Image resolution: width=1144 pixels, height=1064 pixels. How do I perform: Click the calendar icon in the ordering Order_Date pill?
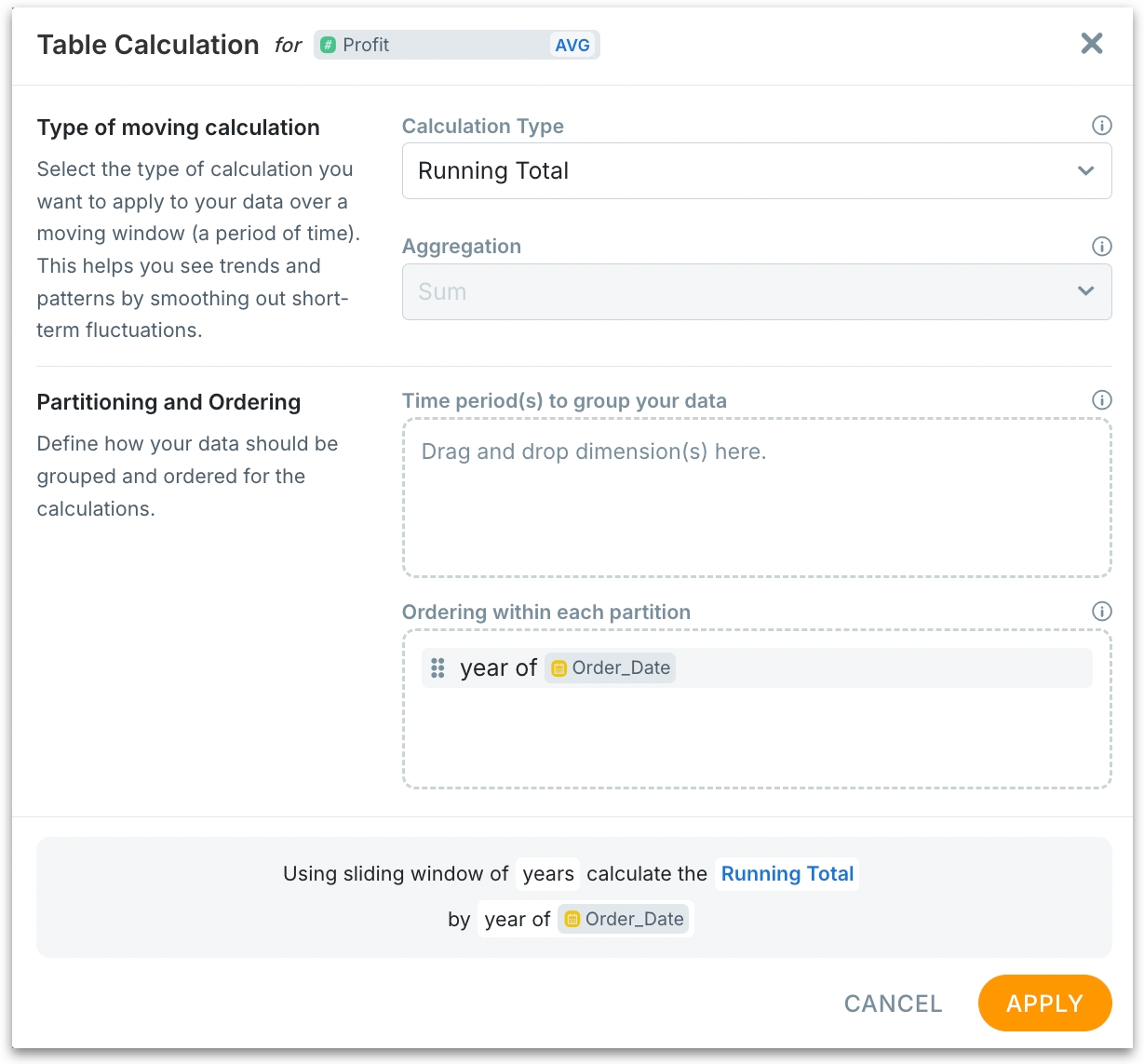[559, 668]
